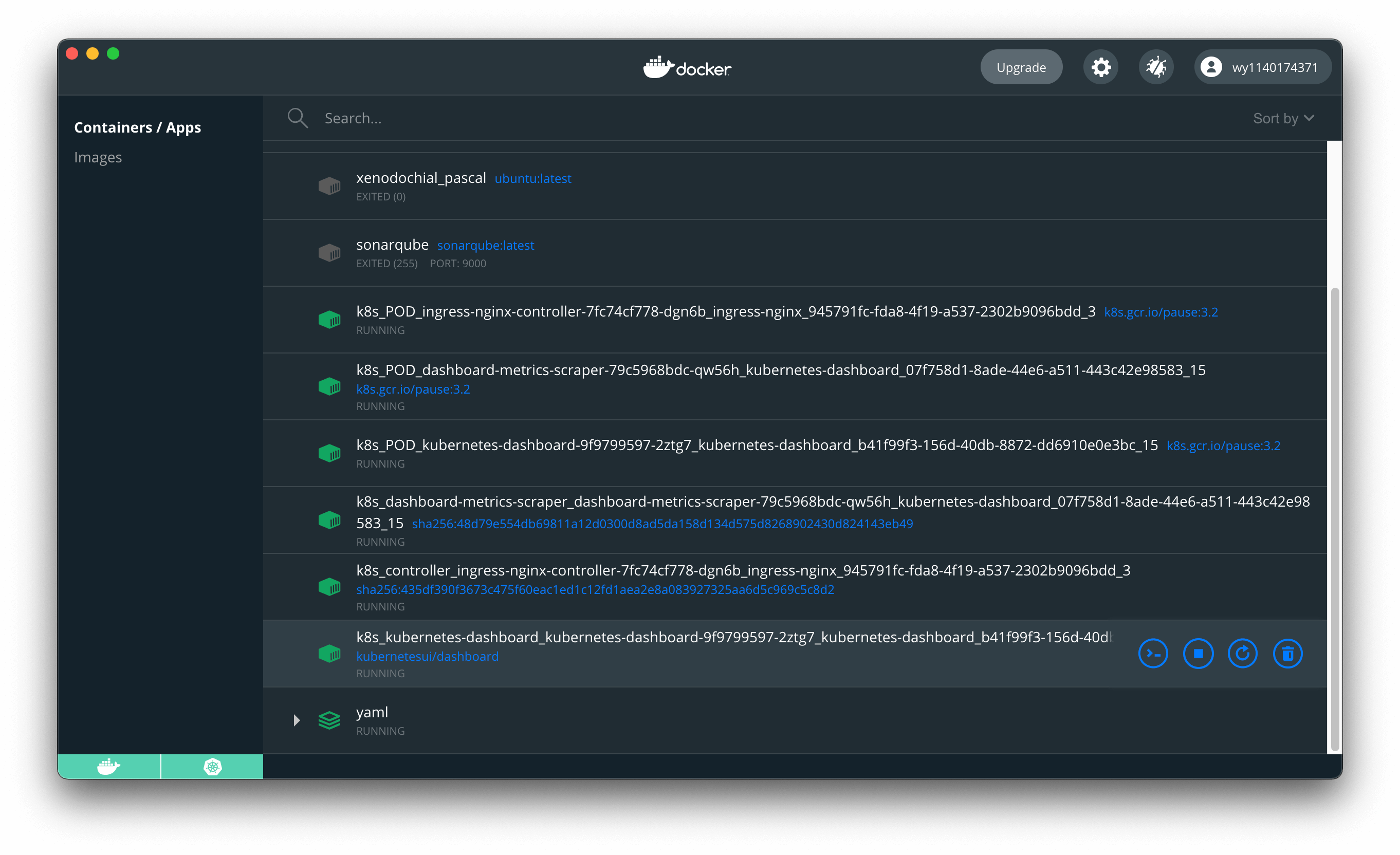Open sha256:435df390 image link

[x=595, y=590]
